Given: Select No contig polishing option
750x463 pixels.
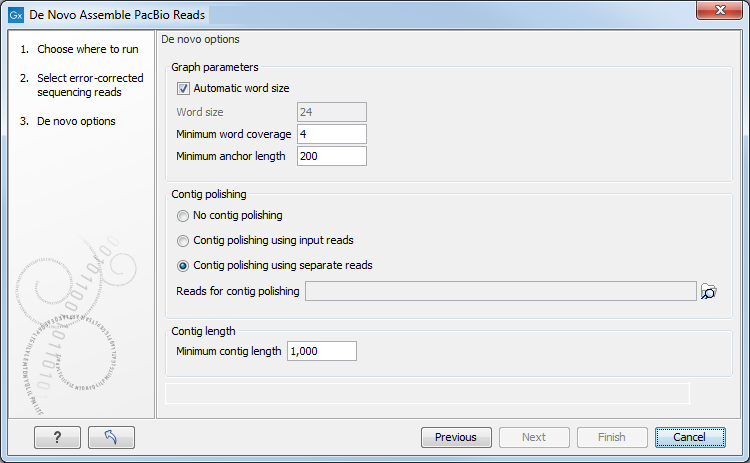Looking at the screenshot, I should [183, 216].
